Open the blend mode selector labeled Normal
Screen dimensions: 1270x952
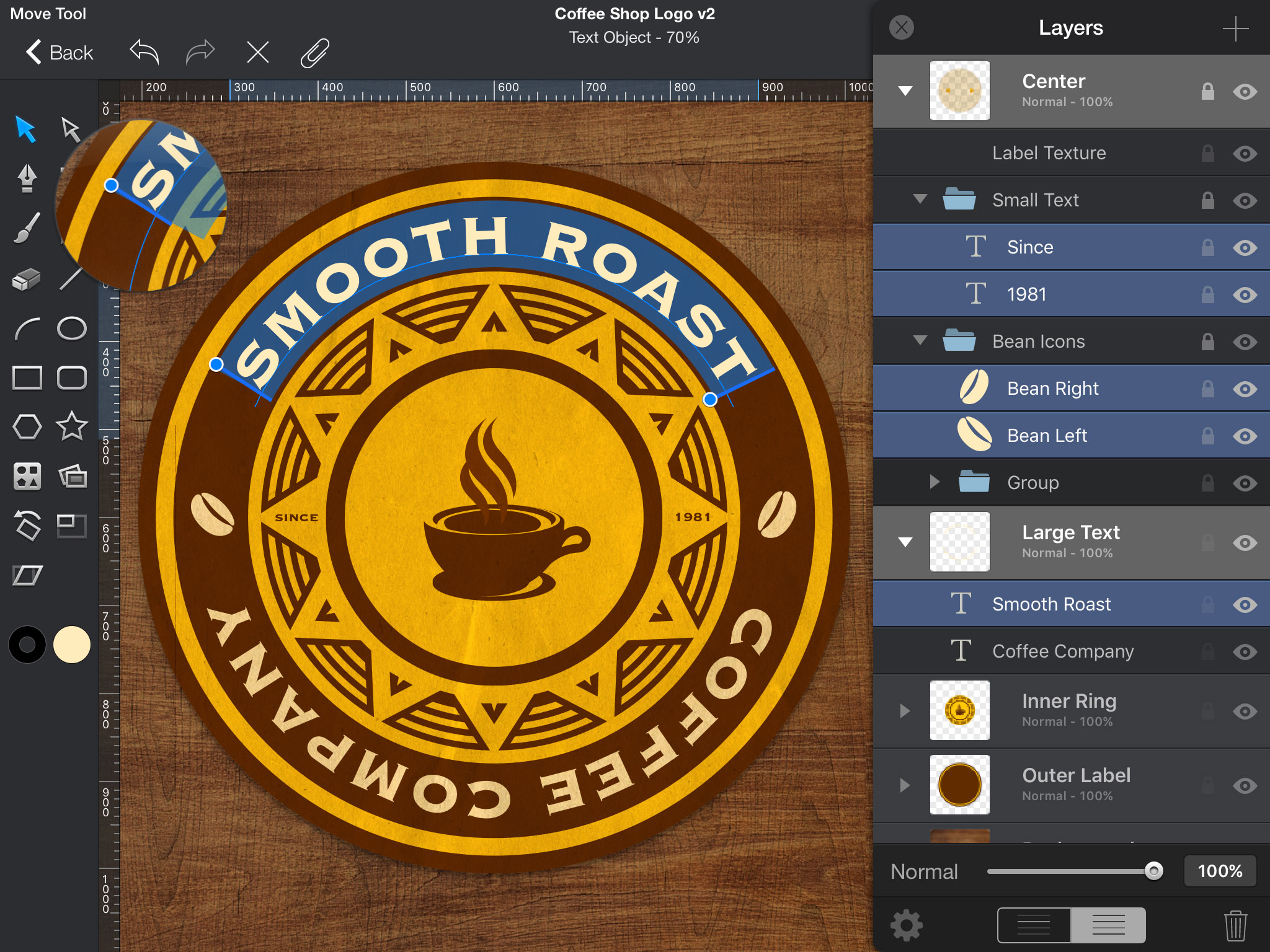click(924, 871)
